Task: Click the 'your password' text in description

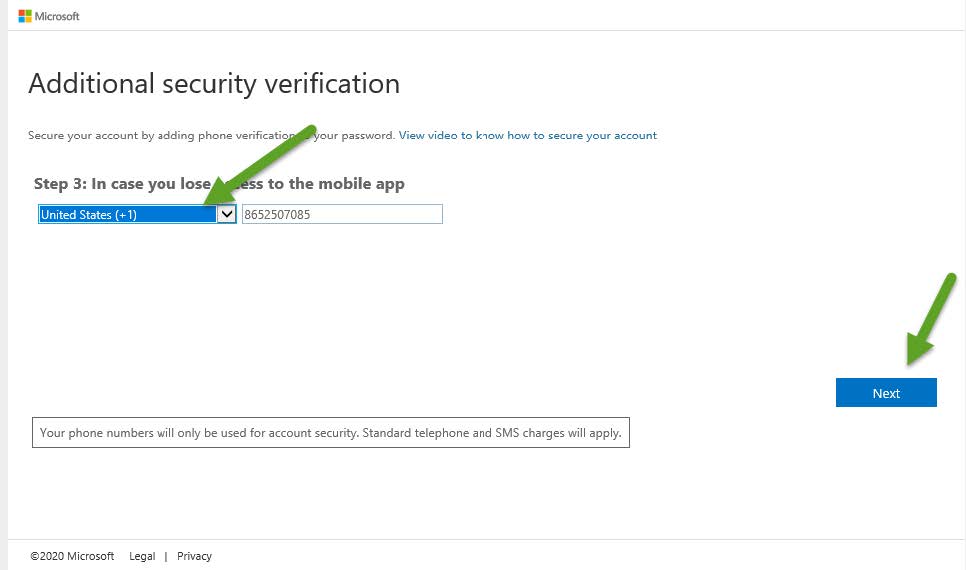Action: (x=354, y=135)
